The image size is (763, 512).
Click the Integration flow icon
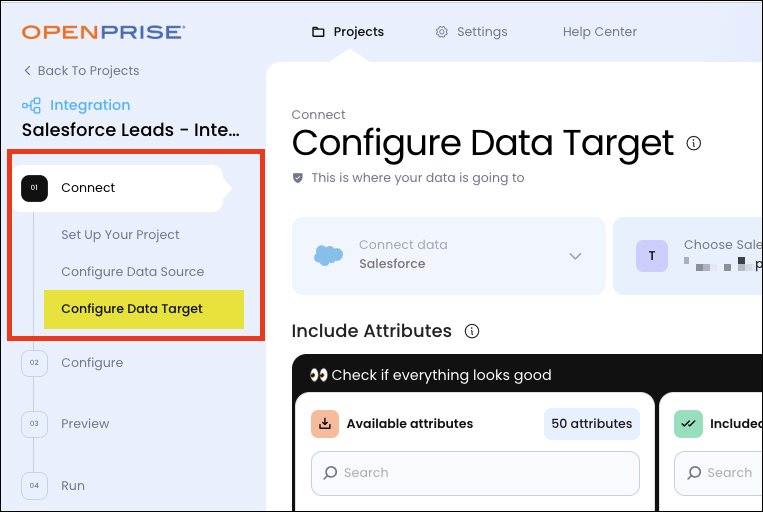click(x=31, y=105)
